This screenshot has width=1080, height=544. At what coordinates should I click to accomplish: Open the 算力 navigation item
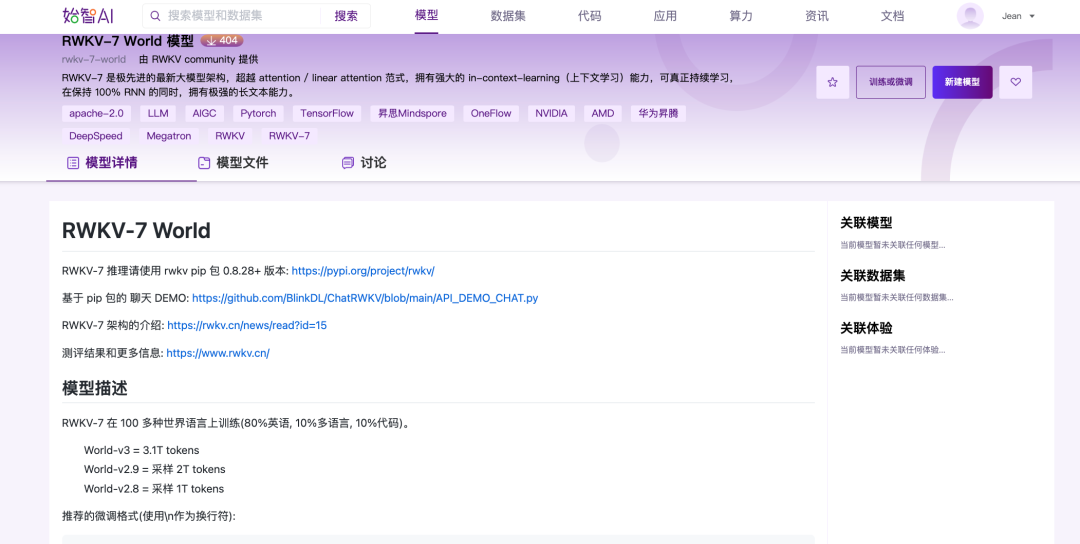click(741, 16)
